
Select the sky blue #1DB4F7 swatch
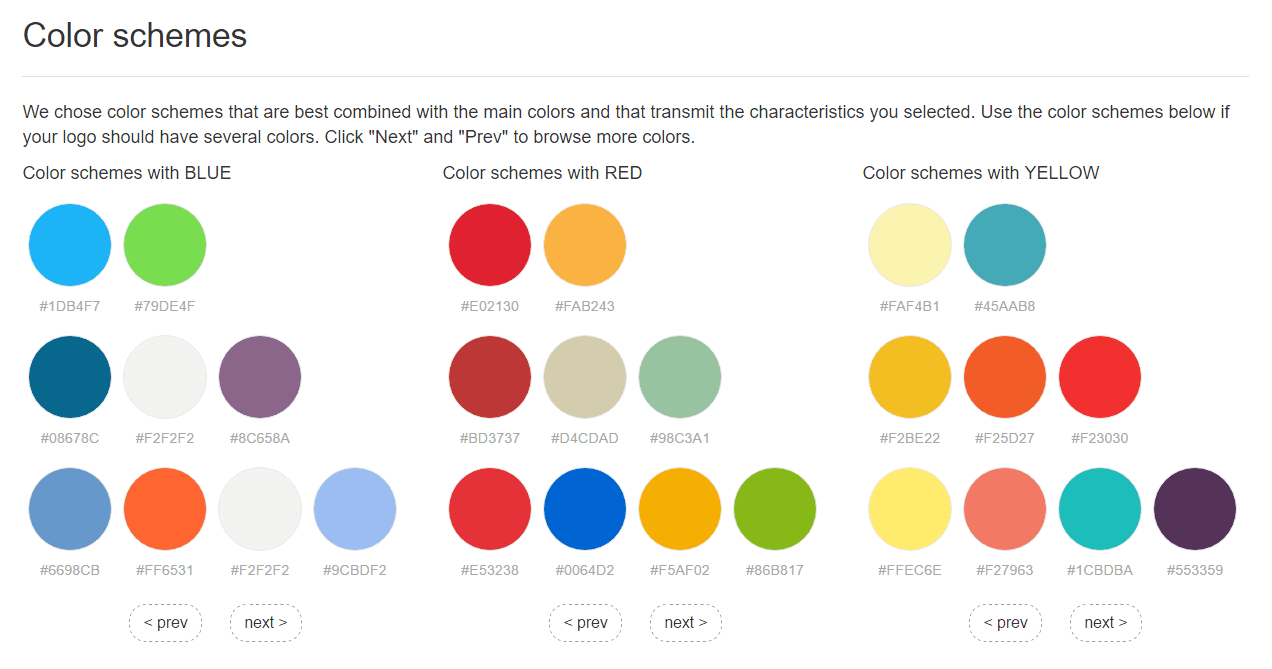70,245
